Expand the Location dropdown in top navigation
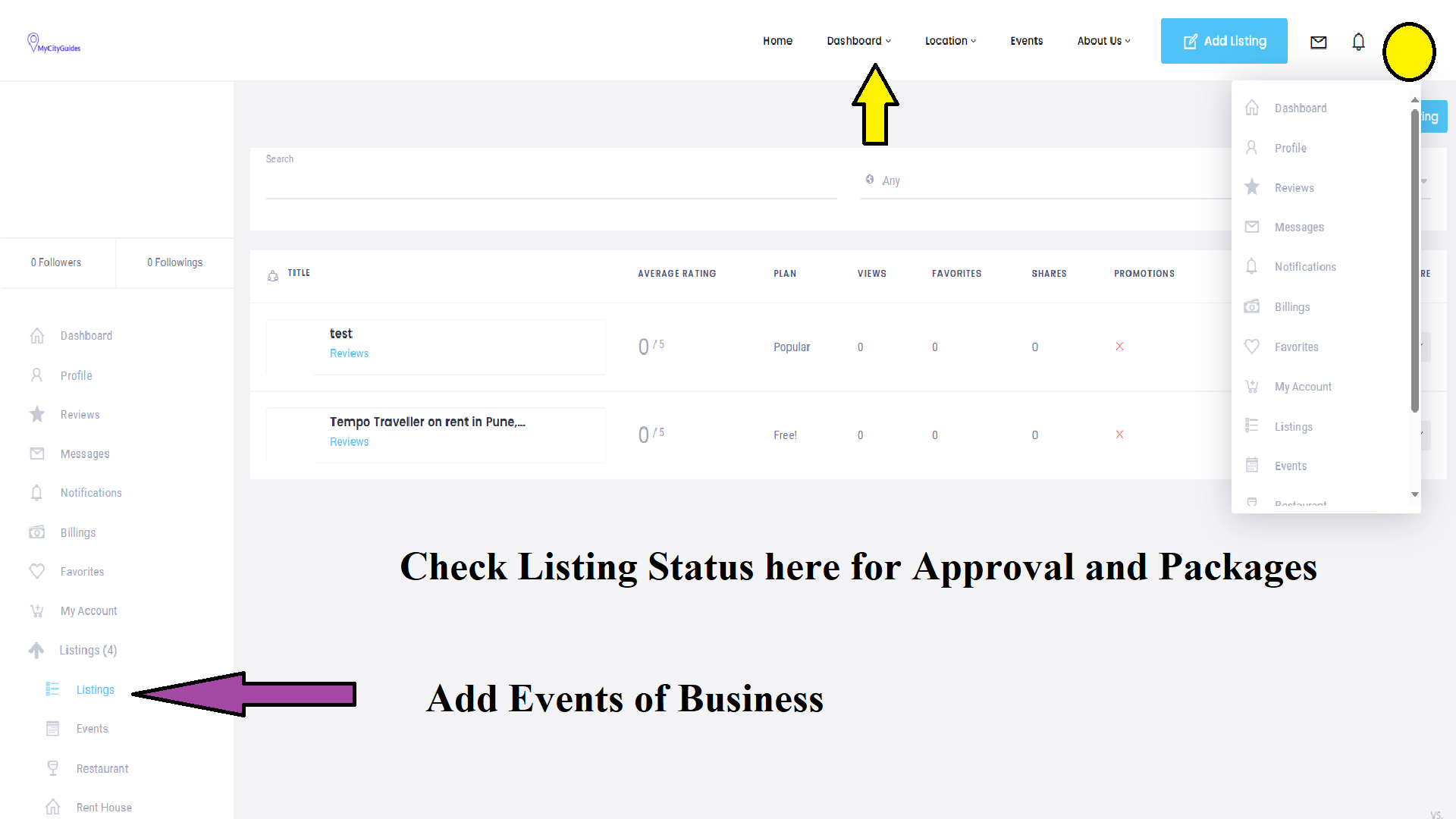 (950, 41)
